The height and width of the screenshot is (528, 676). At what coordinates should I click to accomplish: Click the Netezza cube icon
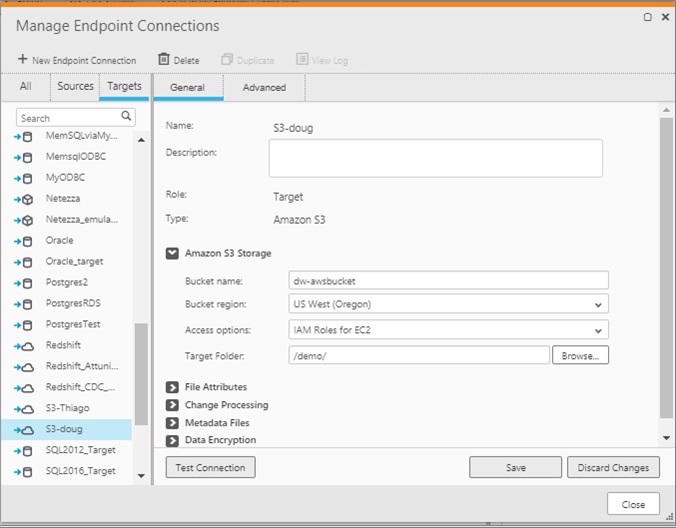[x=27, y=200]
